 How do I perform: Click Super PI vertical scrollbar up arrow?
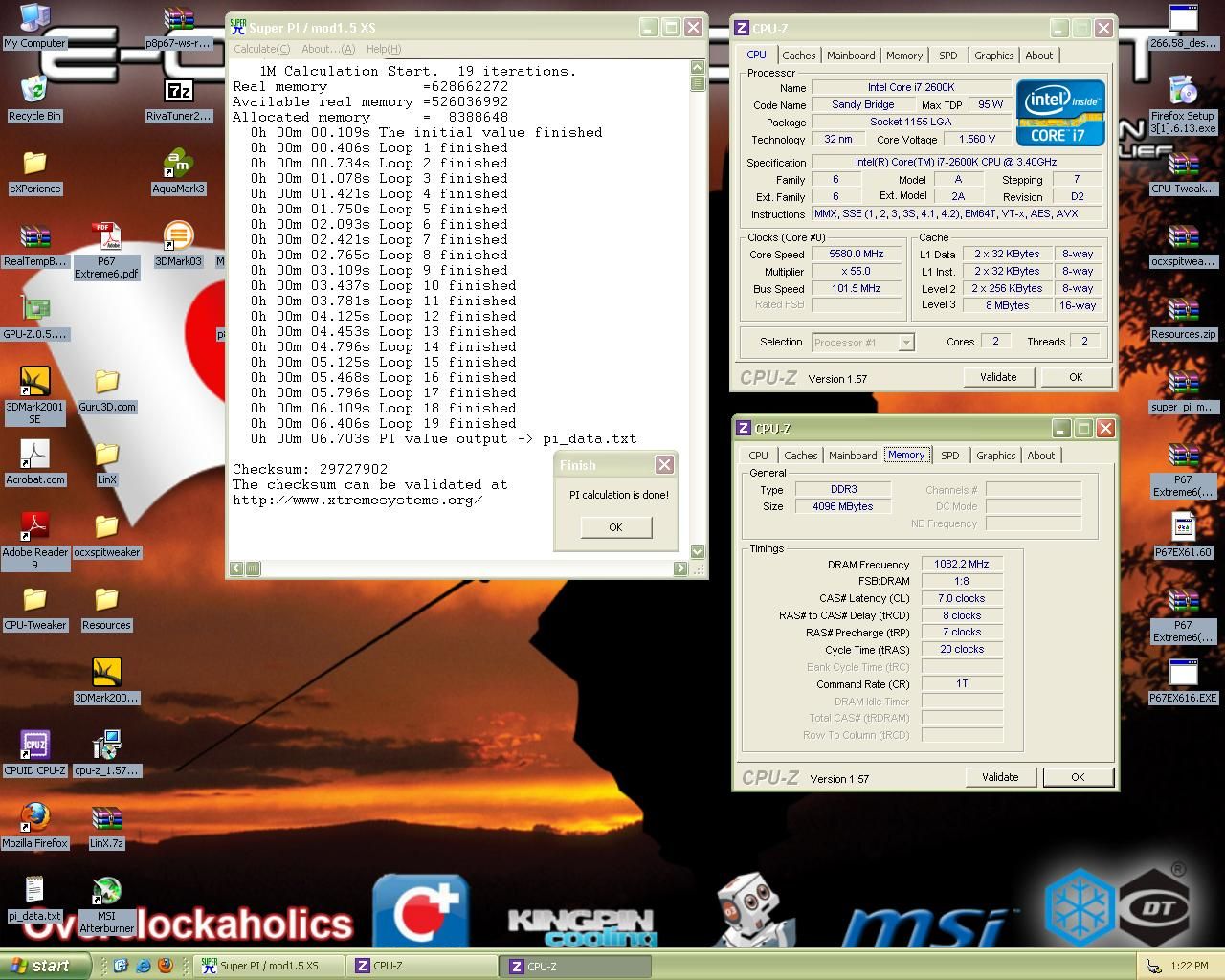[697, 67]
